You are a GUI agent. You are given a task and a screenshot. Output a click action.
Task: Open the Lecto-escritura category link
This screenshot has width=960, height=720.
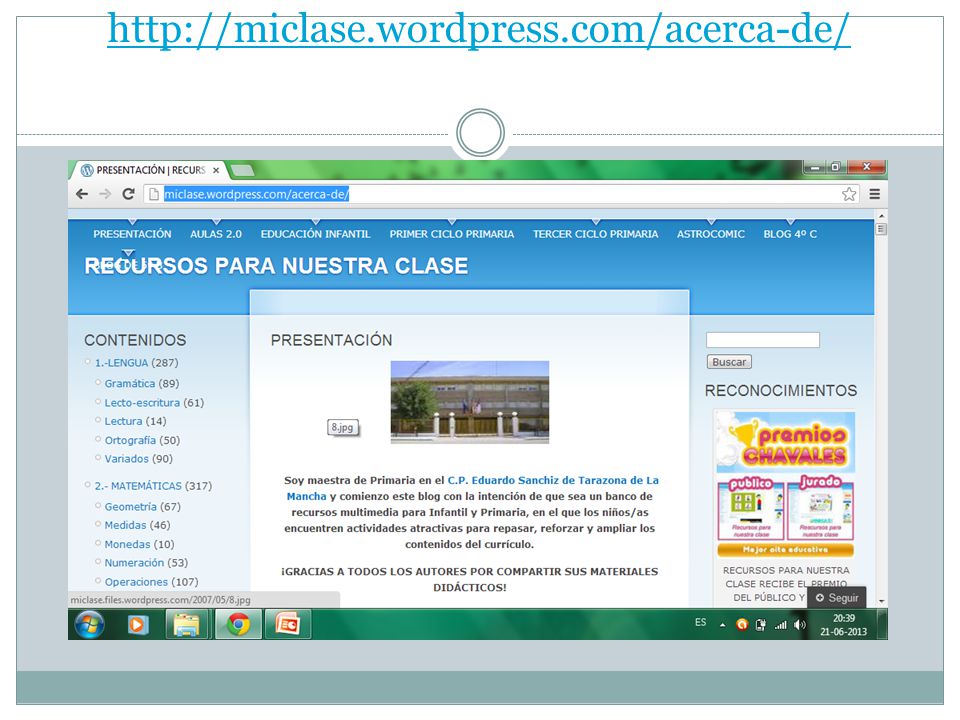click(142, 403)
